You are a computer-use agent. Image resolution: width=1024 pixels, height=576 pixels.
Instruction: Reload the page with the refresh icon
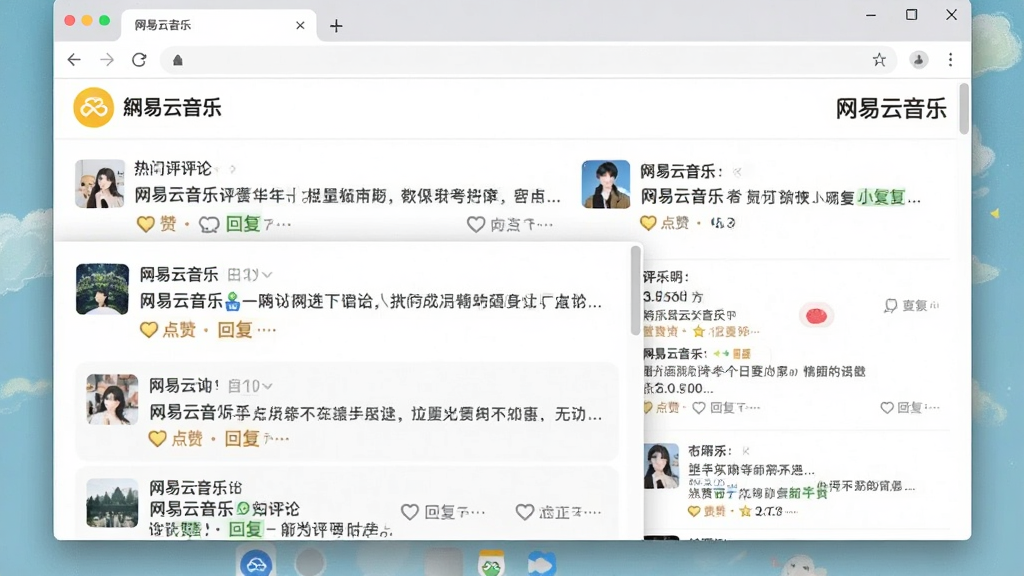[139, 60]
